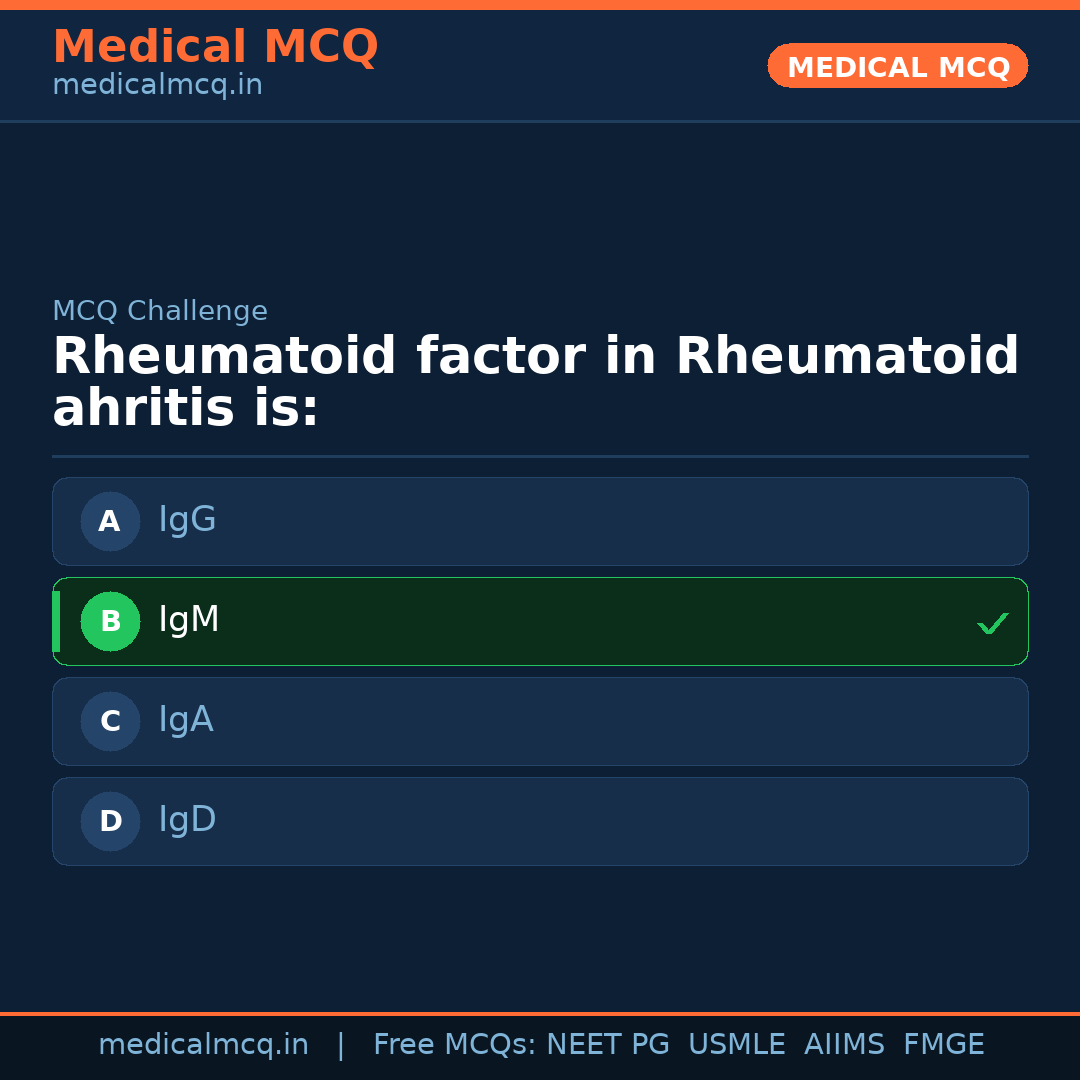Click the letter A circle icon
Viewport: 1080px width, 1080px height.
(x=110, y=521)
